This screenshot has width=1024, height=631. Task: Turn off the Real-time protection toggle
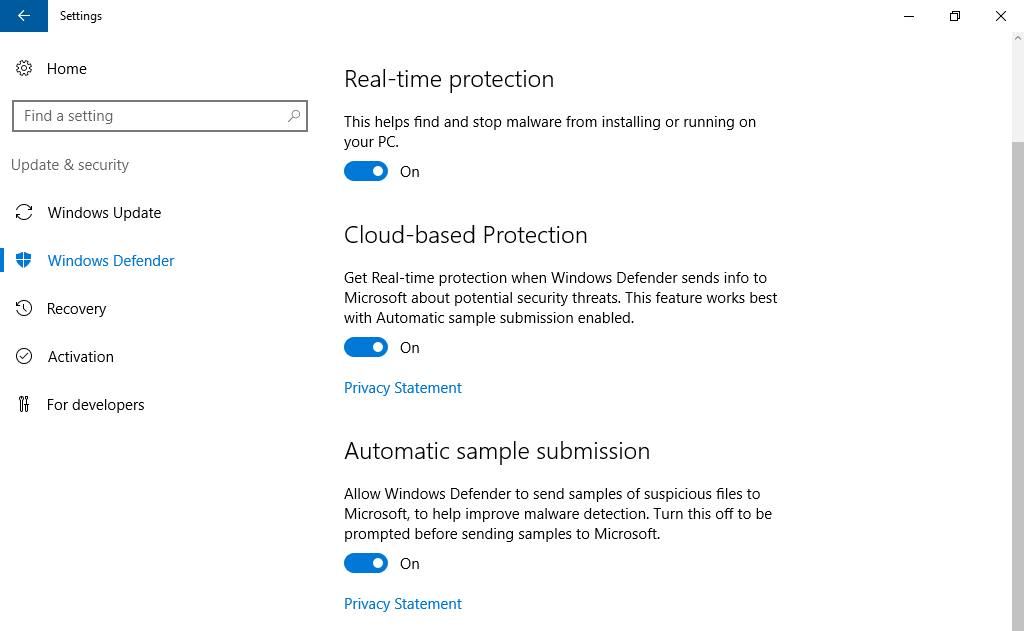pos(366,172)
